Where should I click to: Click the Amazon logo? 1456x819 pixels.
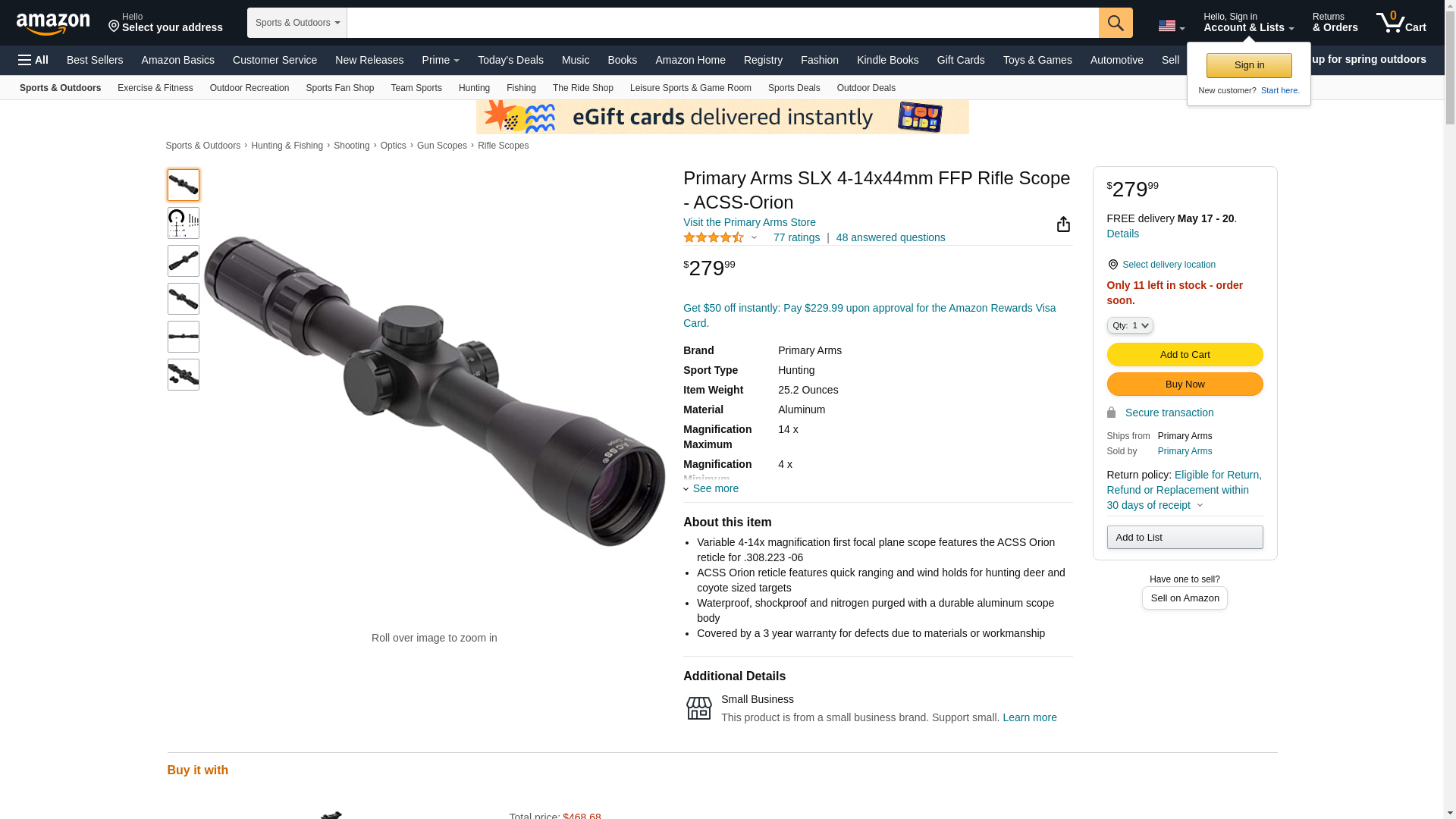[53, 24]
